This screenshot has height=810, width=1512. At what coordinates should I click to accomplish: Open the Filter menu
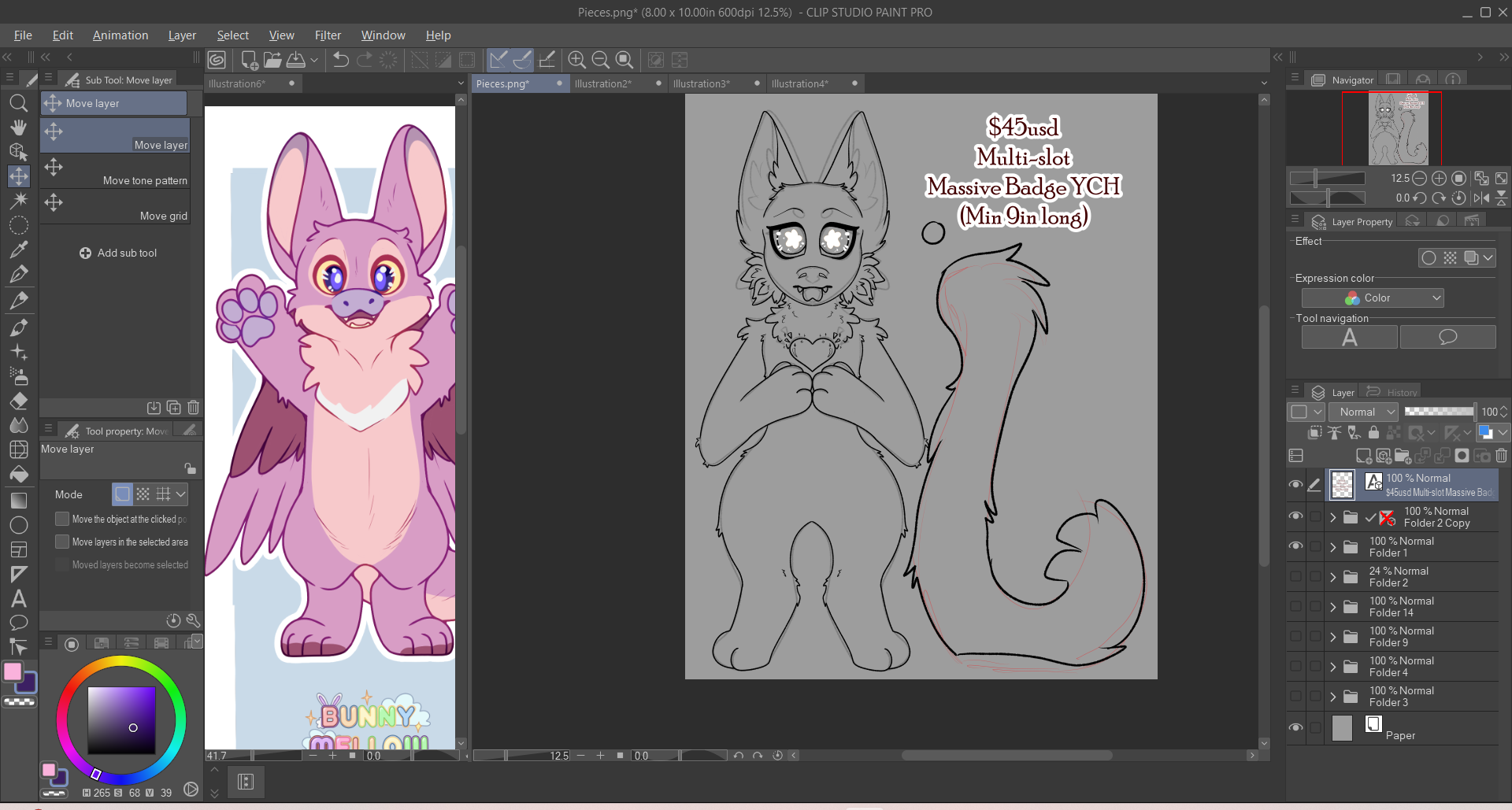pyautogui.click(x=328, y=35)
